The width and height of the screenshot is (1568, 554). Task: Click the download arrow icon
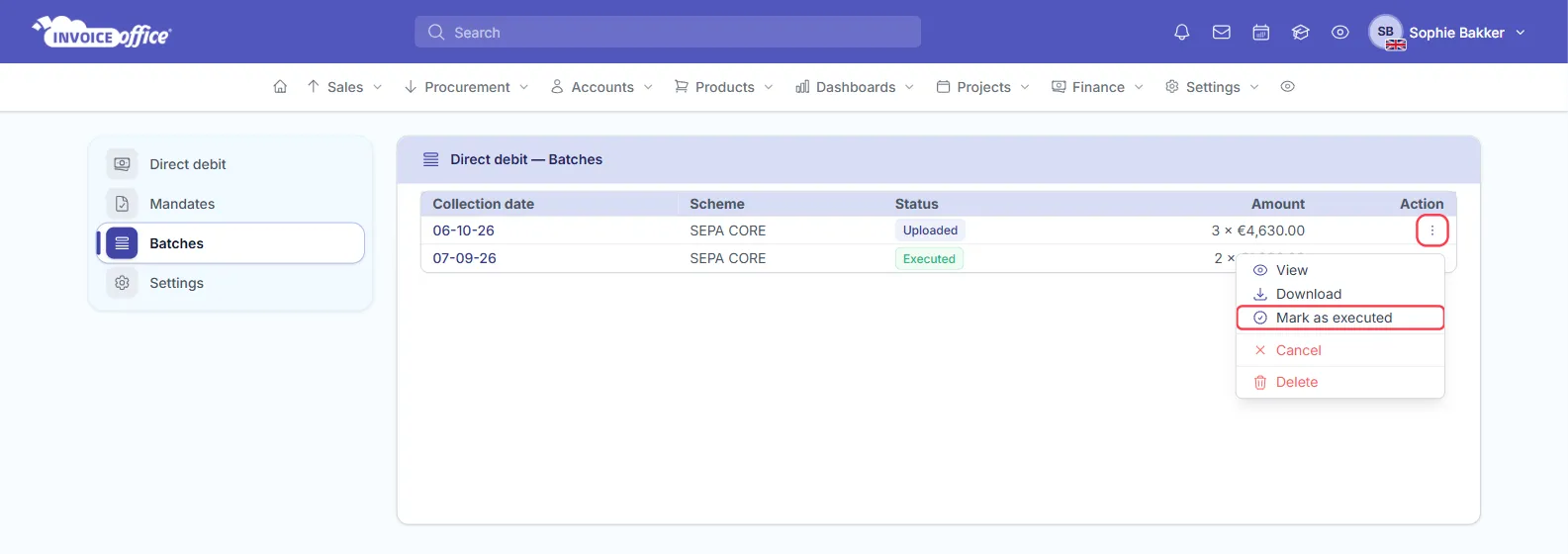pyautogui.click(x=1260, y=294)
